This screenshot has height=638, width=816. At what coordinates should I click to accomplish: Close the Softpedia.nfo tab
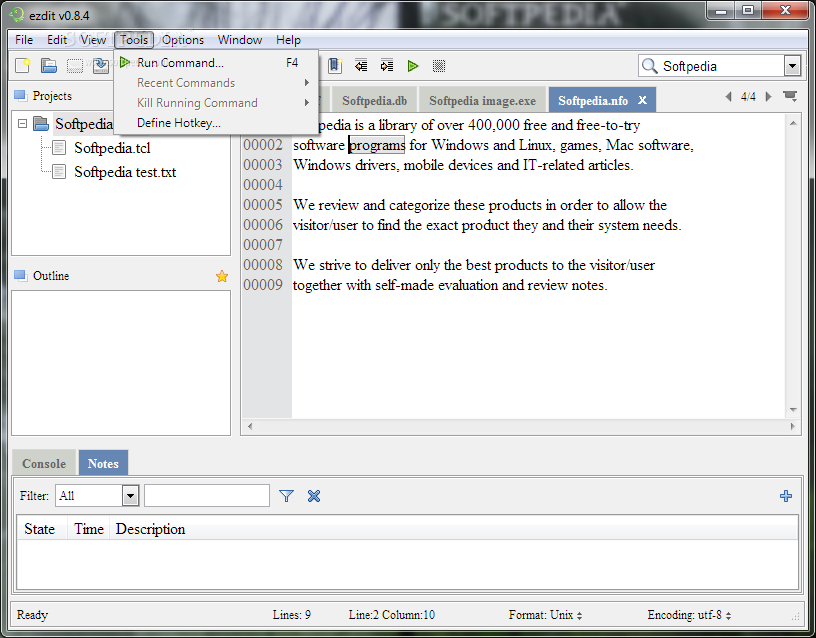pos(643,100)
